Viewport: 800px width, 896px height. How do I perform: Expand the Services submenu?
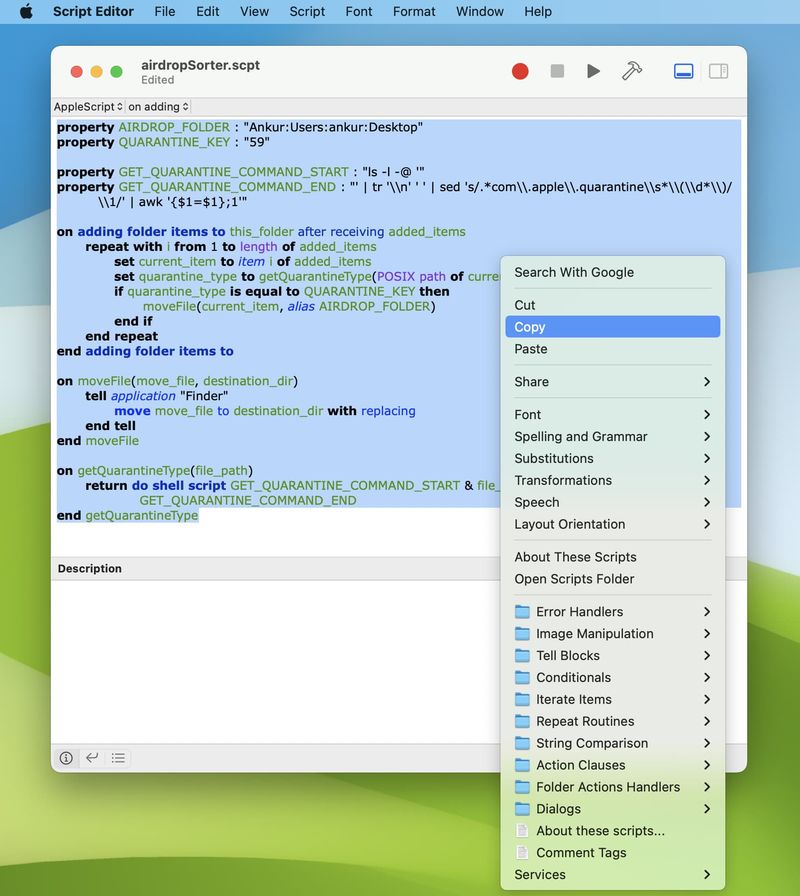613,874
